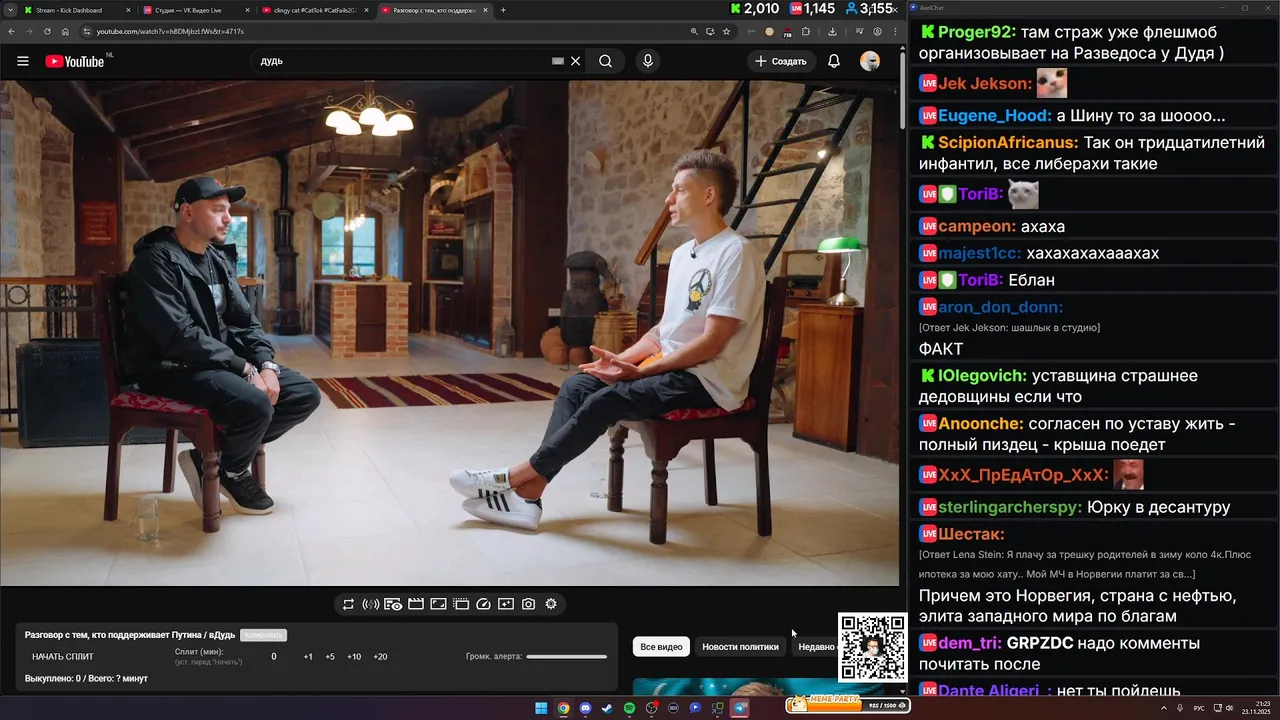Reload the current page
Image resolution: width=1280 pixels, height=720 pixels.
[47, 31]
